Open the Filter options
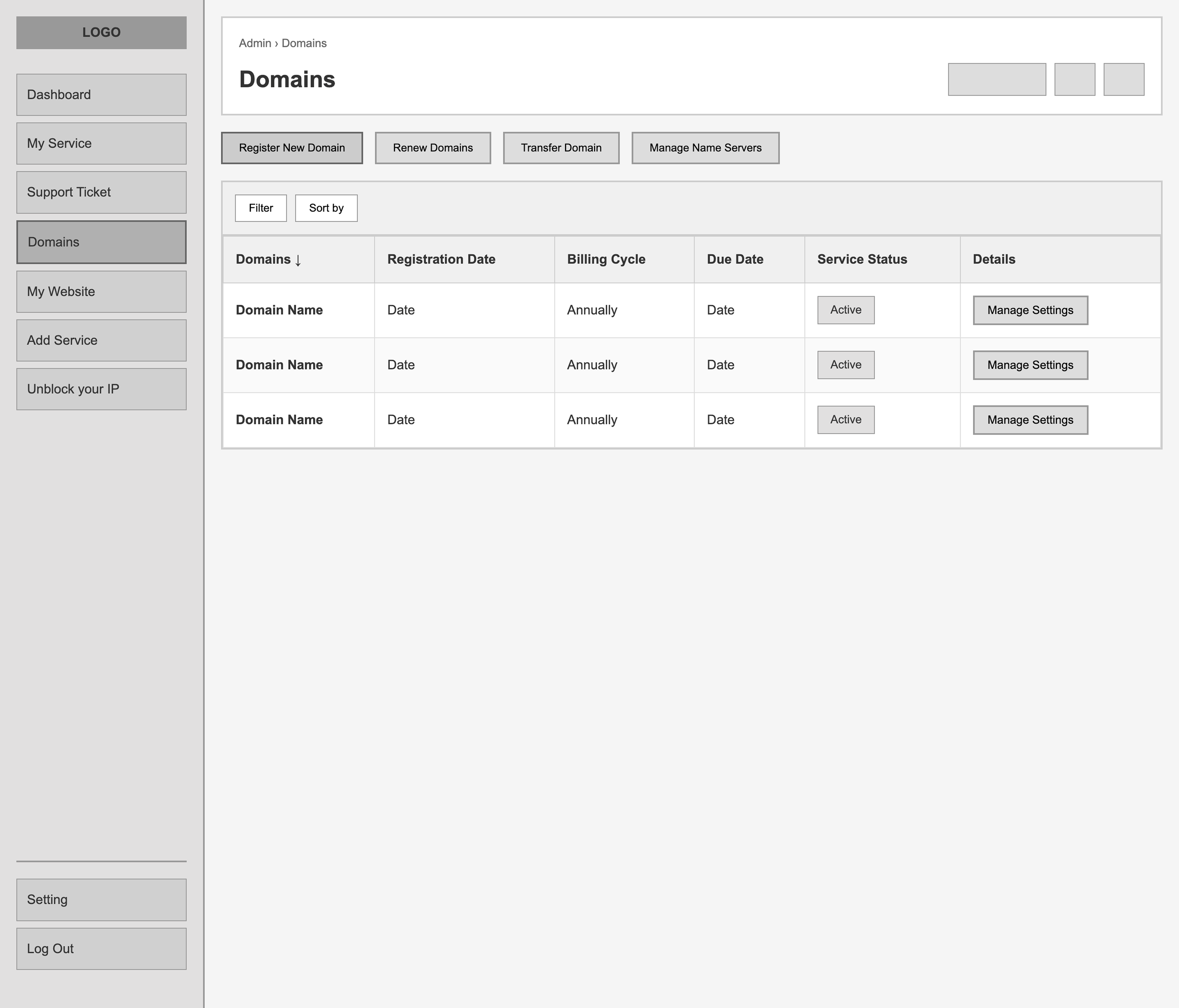 261,208
